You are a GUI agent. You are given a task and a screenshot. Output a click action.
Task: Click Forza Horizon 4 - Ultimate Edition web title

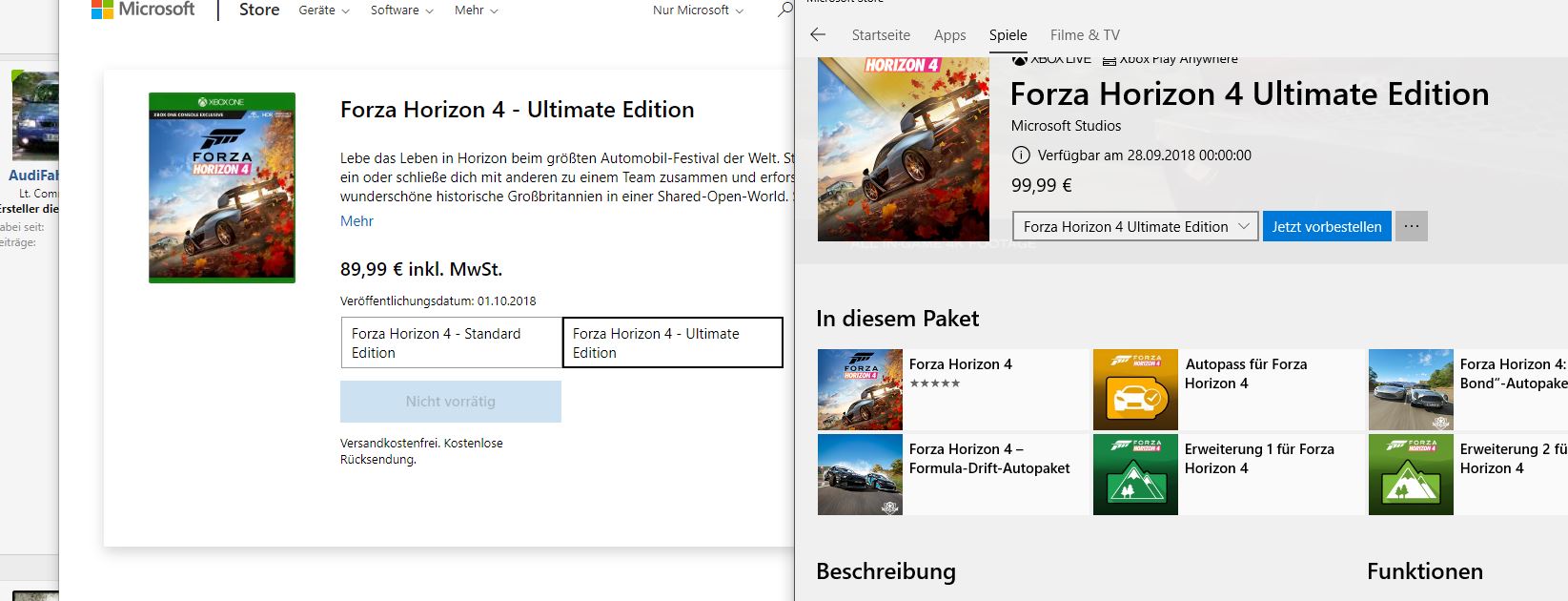(518, 110)
